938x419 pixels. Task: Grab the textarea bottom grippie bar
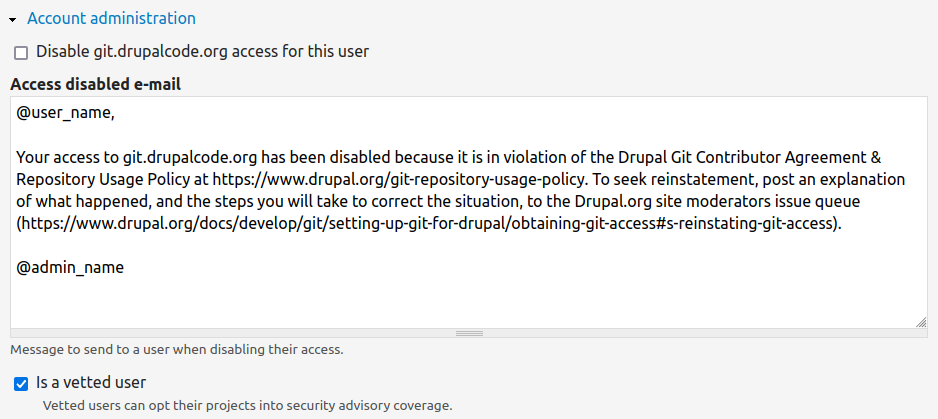pyautogui.click(x=469, y=333)
